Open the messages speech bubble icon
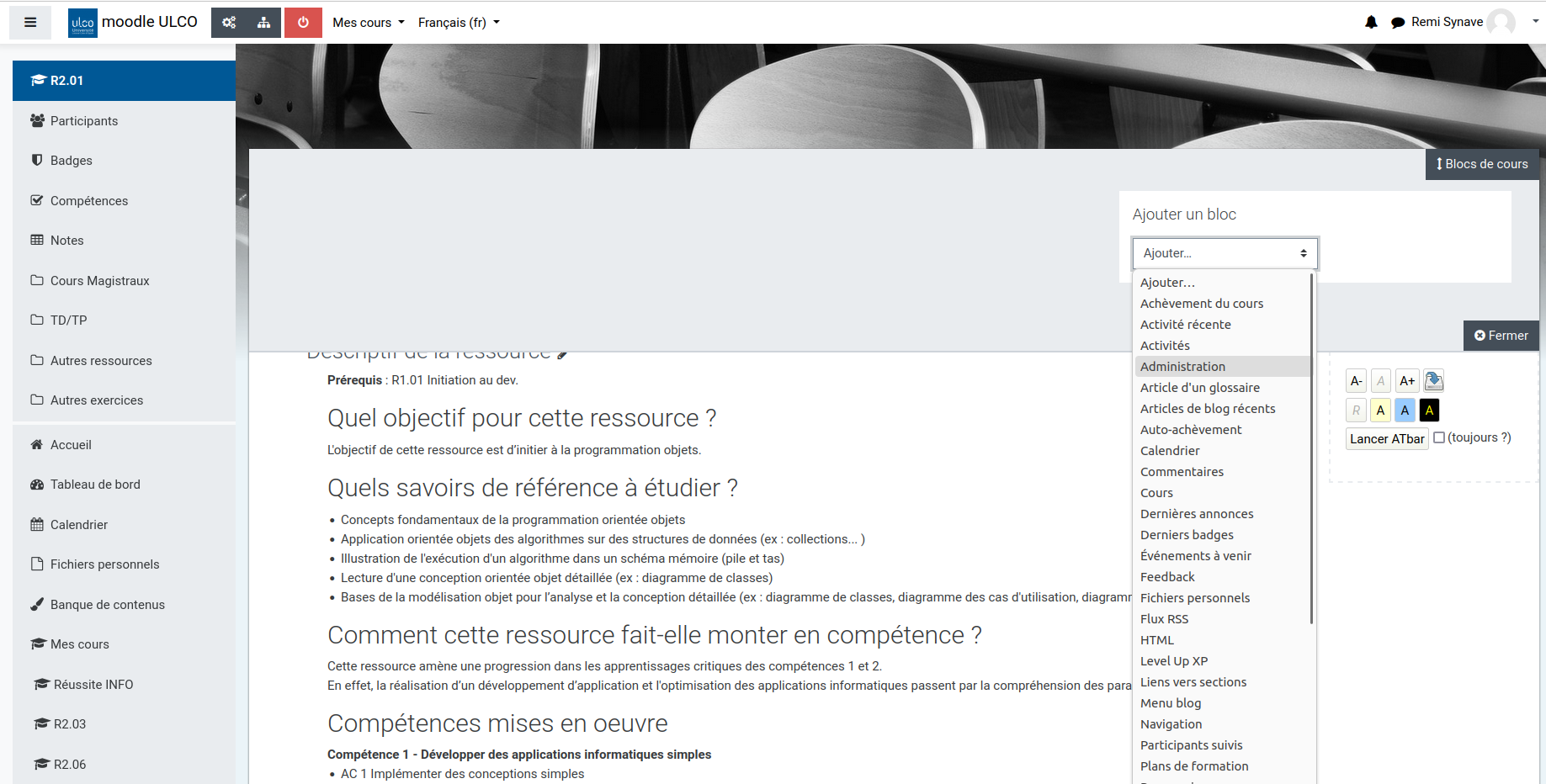This screenshot has height=784, width=1546. click(x=1398, y=23)
